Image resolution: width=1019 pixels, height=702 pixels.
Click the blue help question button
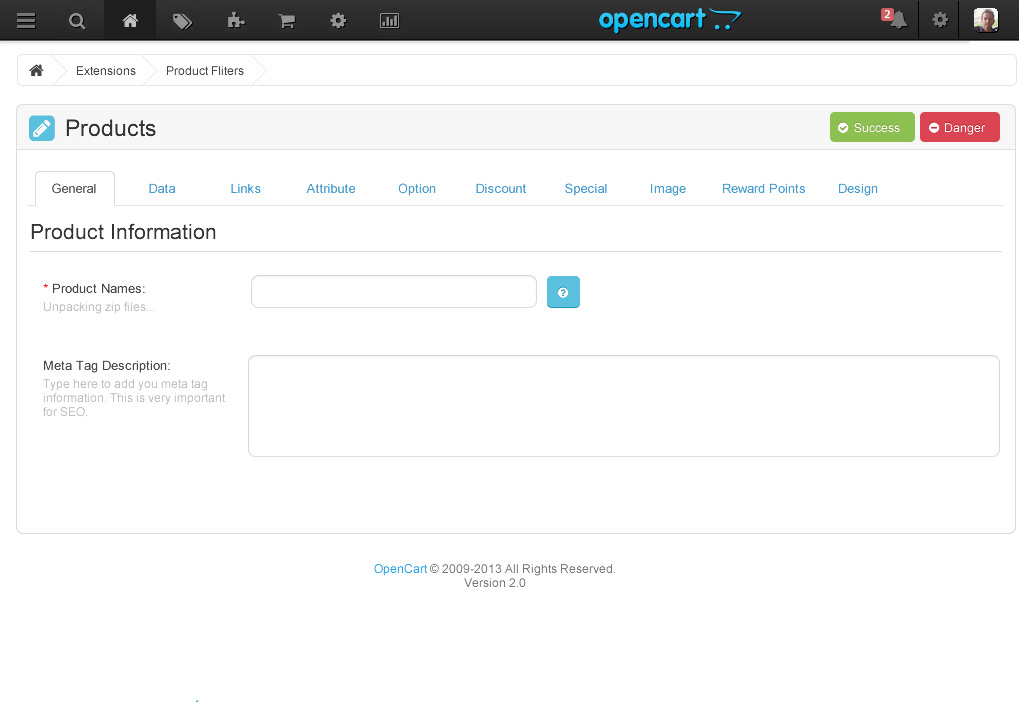click(563, 292)
